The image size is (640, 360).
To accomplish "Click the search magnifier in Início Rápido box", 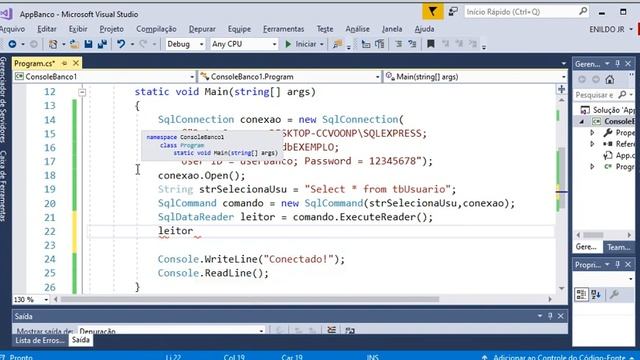I will pos(583,11).
